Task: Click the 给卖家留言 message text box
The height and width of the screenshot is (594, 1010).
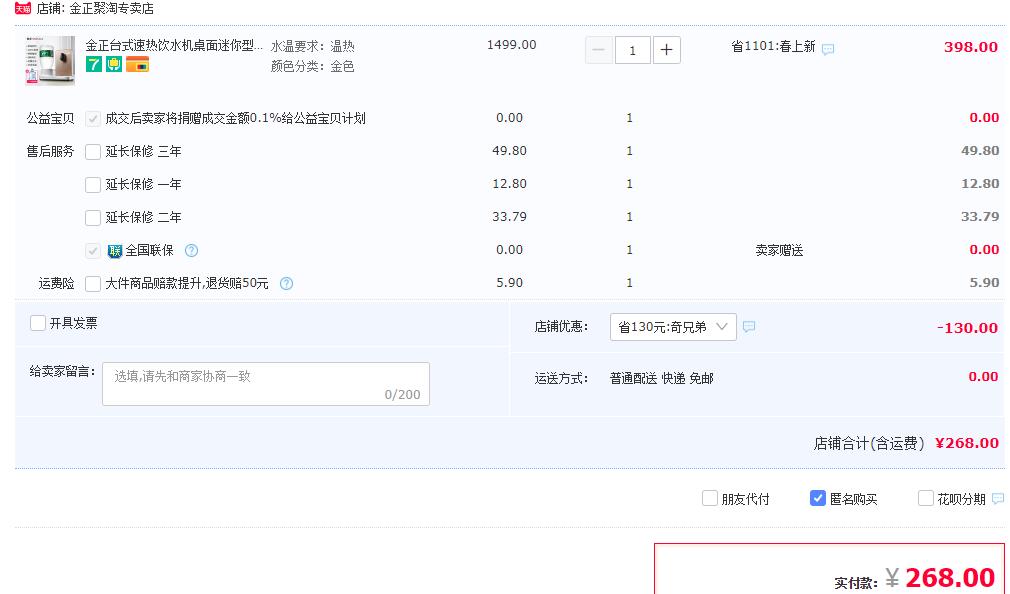Action: click(266, 384)
